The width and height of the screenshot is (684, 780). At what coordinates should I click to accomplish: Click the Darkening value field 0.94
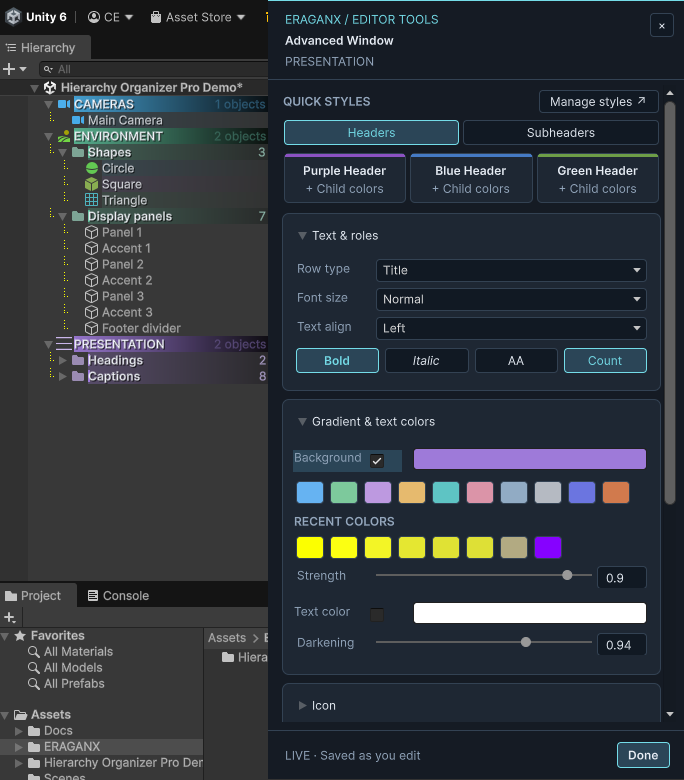coord(622,645)
